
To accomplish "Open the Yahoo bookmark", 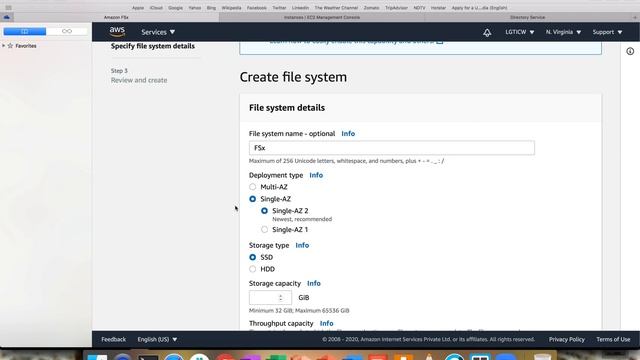I will (x=195, y=8).
